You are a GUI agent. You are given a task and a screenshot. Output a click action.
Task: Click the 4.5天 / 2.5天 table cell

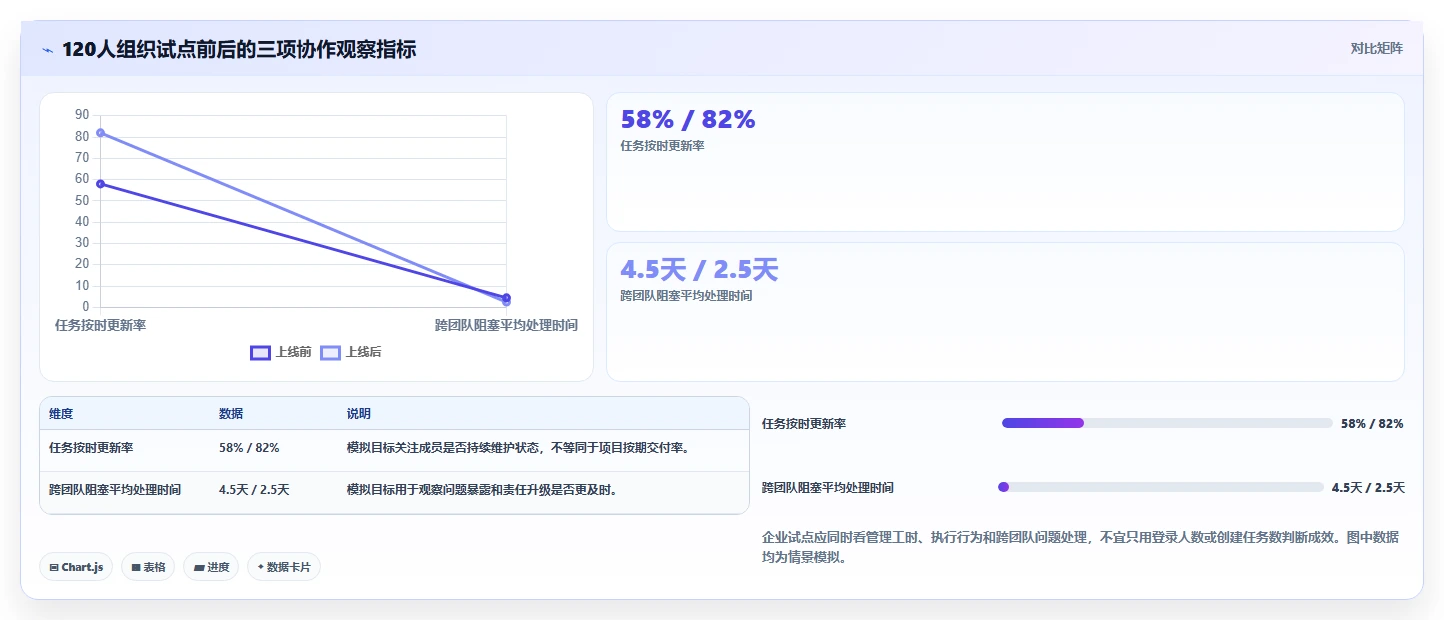254,490
